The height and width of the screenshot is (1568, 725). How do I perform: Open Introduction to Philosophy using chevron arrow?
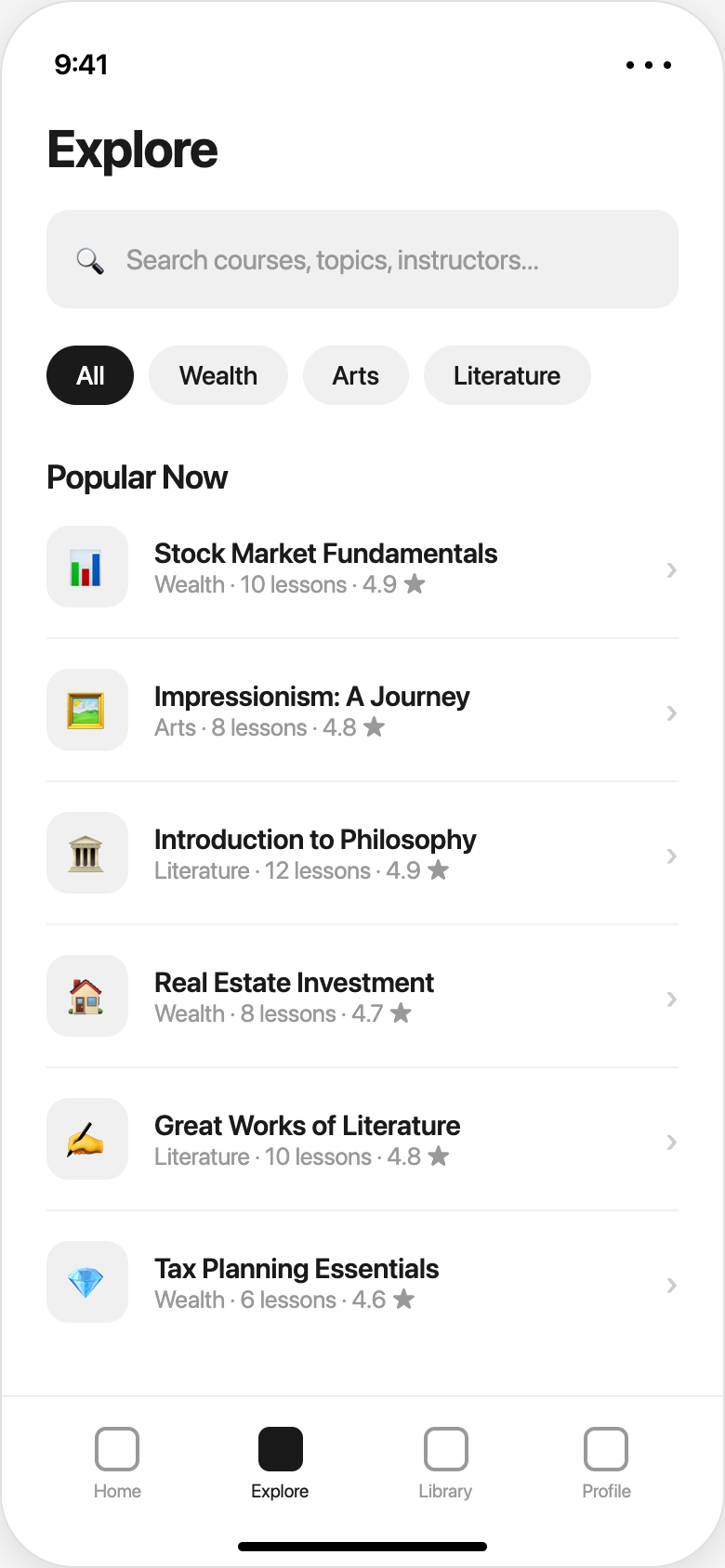pyautogui.click(x=671, y=856)
